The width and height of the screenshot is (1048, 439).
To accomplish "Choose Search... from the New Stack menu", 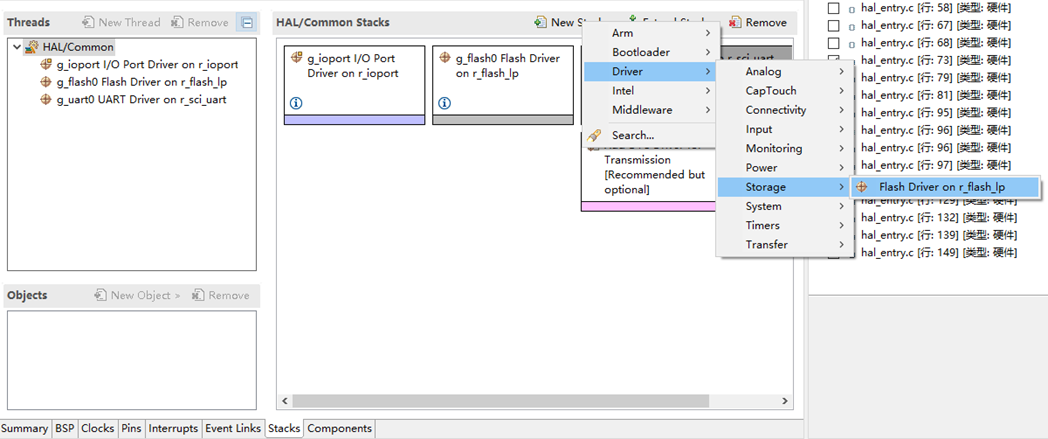I will pyautogui.click(x=650, y=136).
